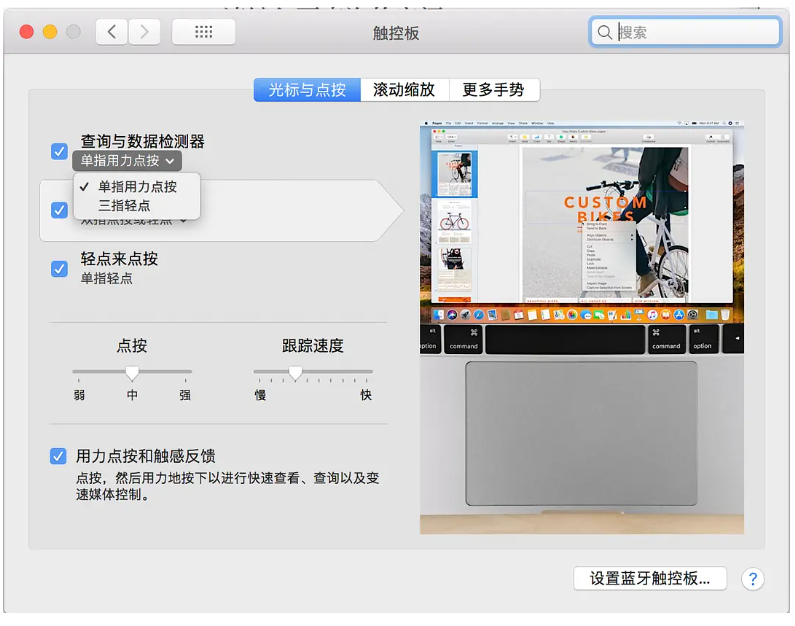Click the 弱 label on click slider
This screenshot has height=626, width=795.
click(79, 395)
